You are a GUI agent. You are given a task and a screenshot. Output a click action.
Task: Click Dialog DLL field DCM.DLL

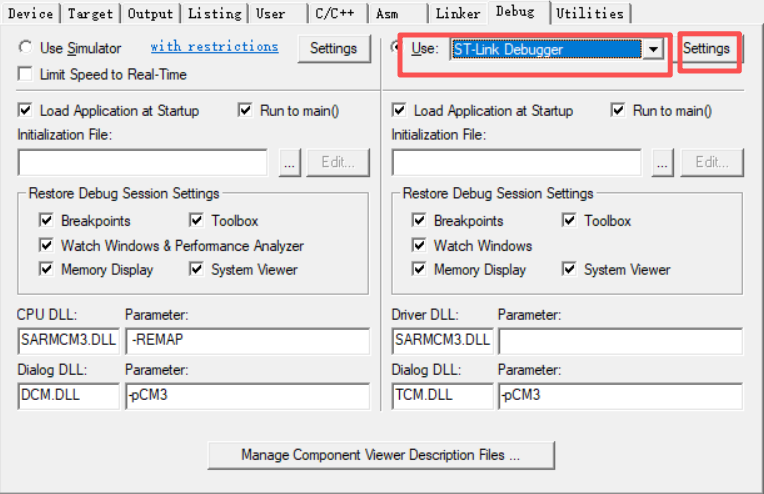[69, 396]
